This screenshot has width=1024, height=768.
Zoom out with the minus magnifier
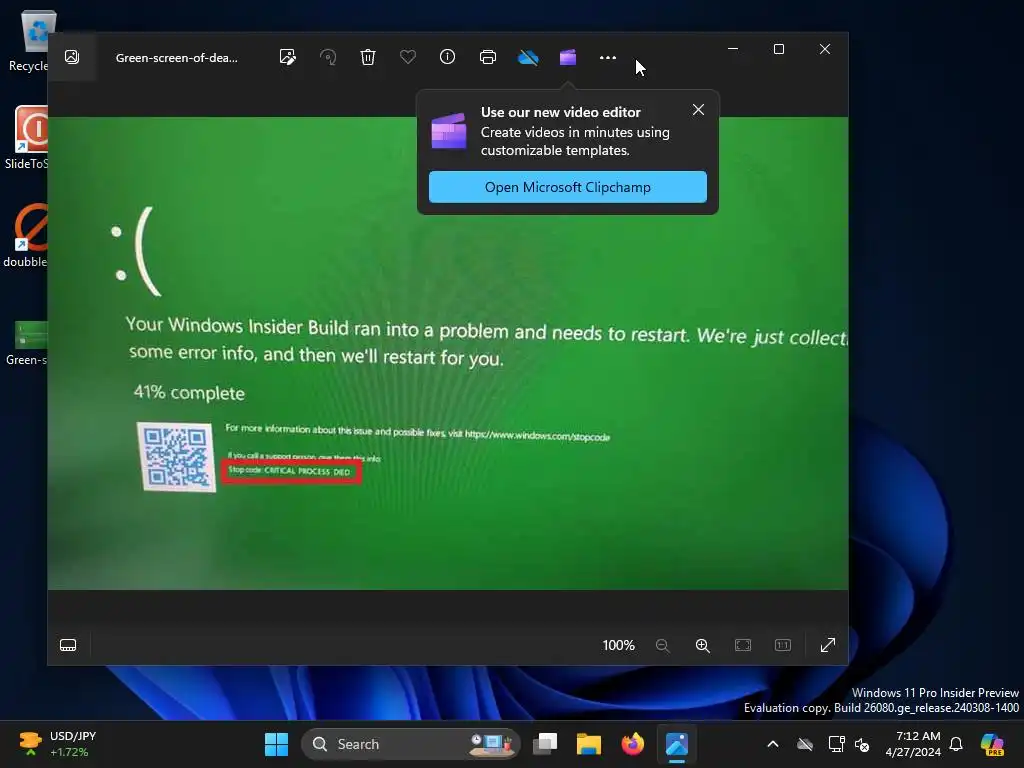662,645
